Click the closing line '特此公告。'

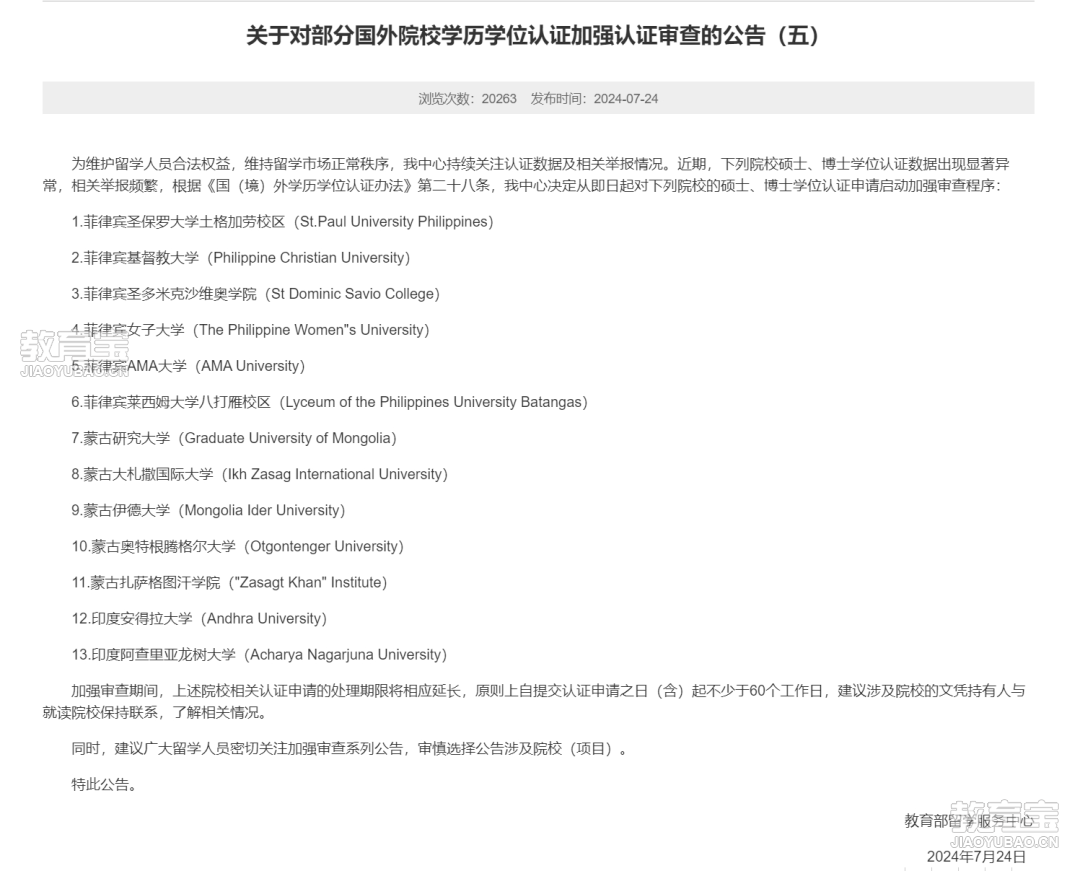104,784
